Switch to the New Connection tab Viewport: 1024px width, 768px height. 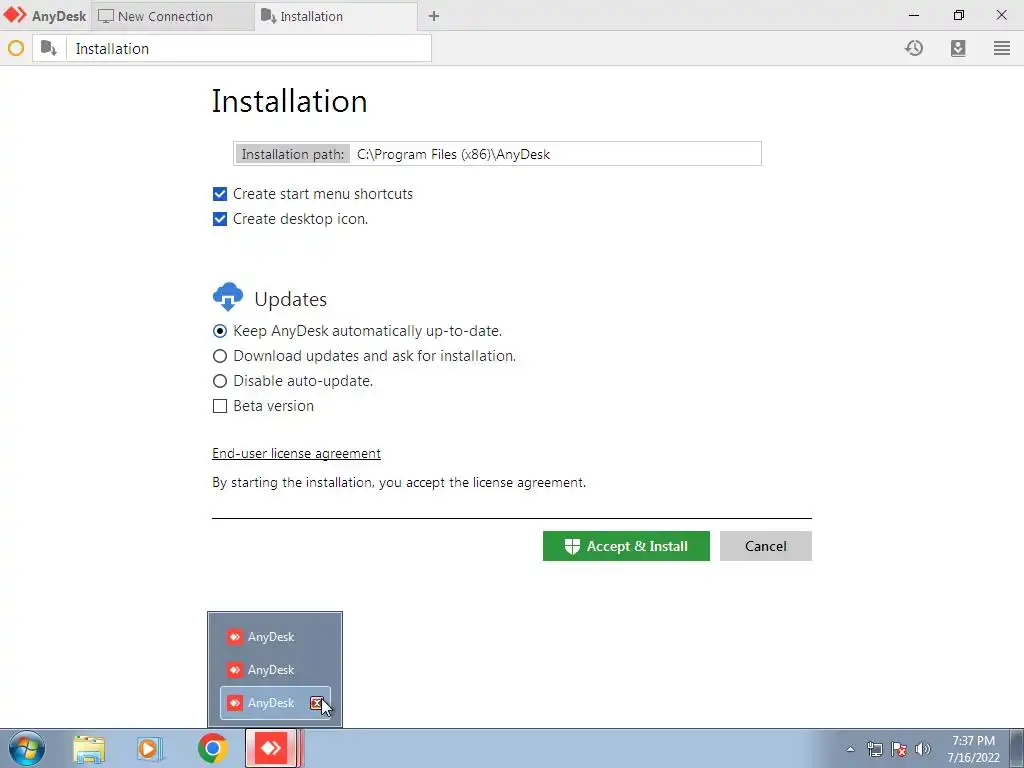[172, 16]
